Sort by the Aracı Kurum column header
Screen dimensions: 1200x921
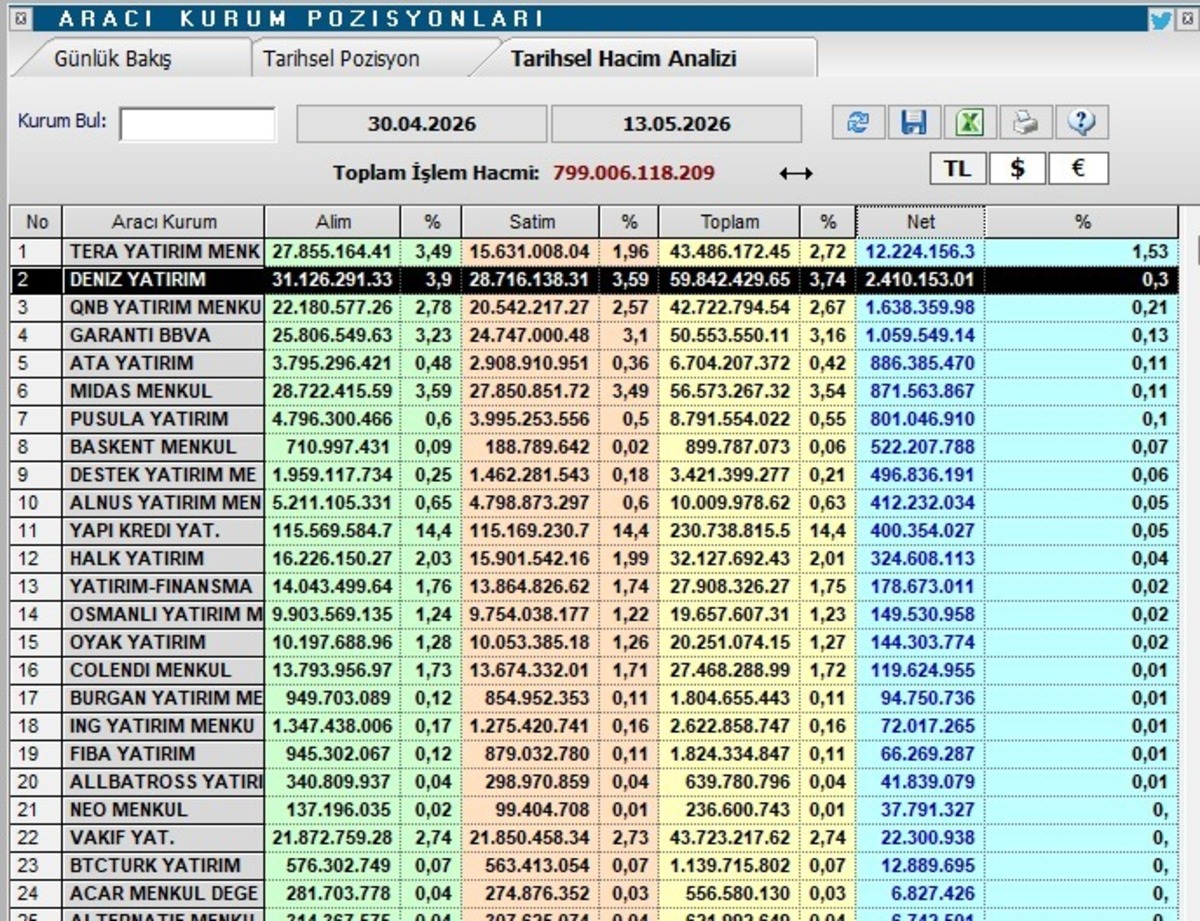click(164, 222)
